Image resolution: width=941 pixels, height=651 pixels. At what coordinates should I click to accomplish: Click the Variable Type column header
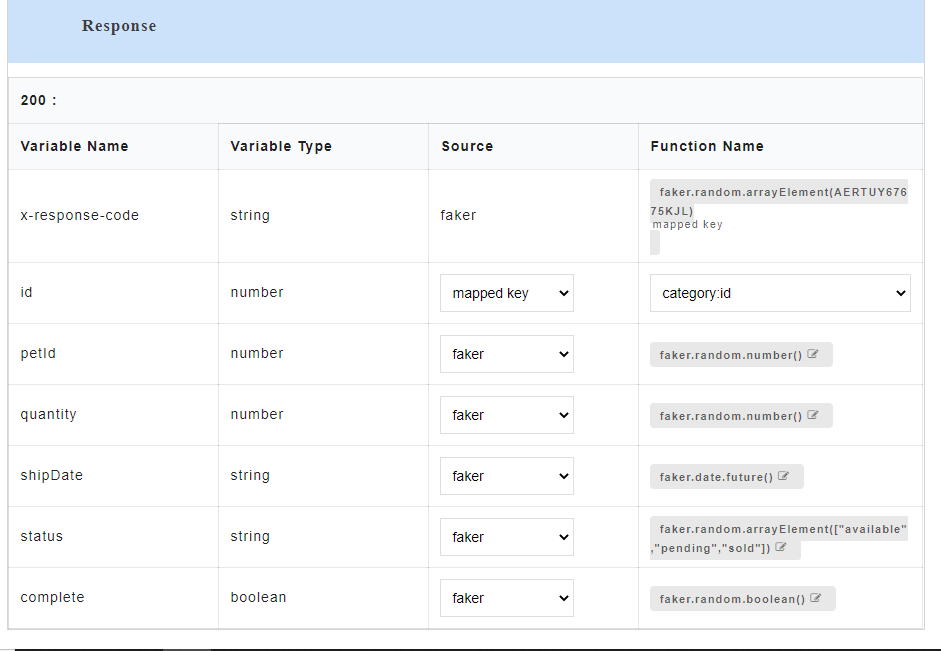pos(281,146)
